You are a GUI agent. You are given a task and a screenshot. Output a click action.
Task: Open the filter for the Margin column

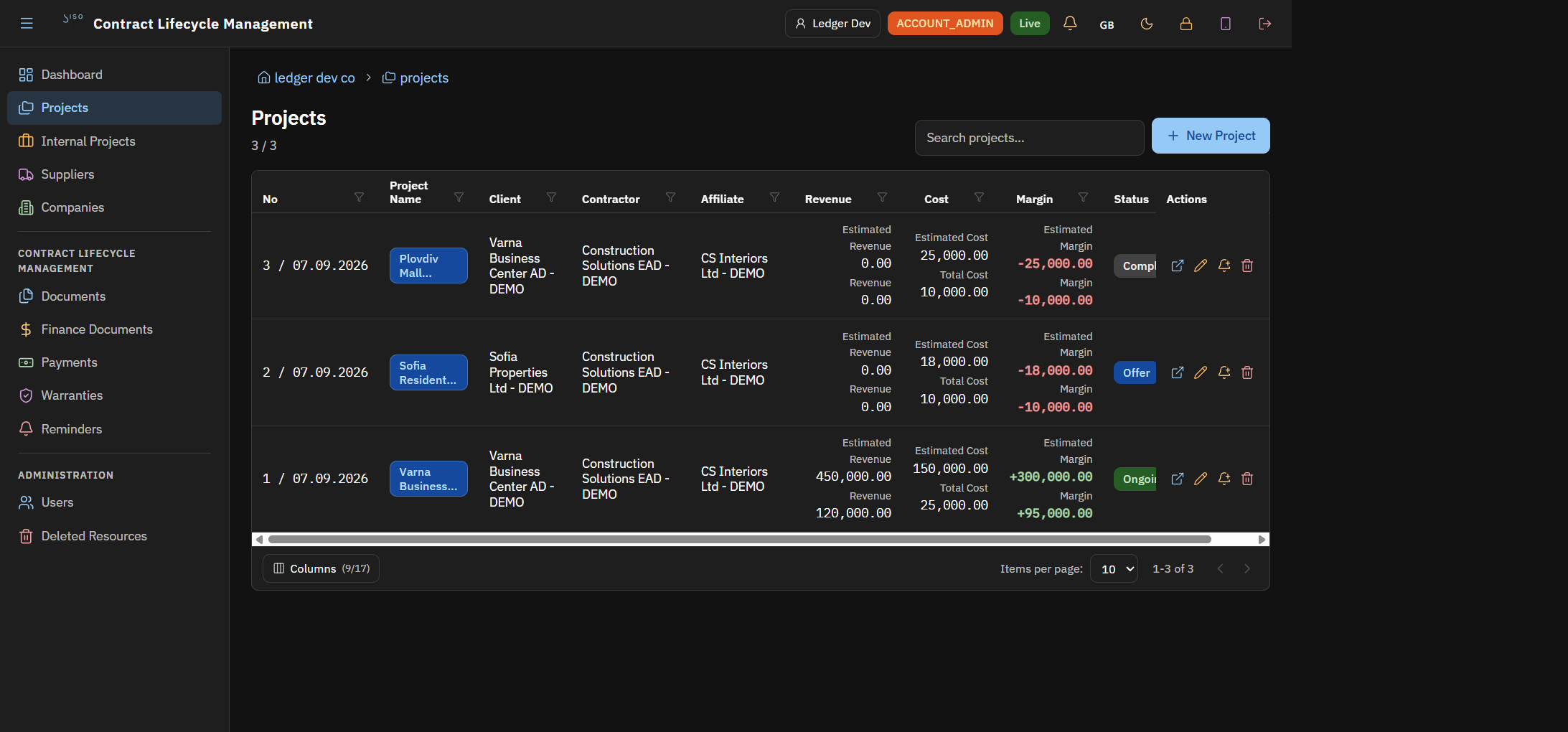click(1083, 197)
